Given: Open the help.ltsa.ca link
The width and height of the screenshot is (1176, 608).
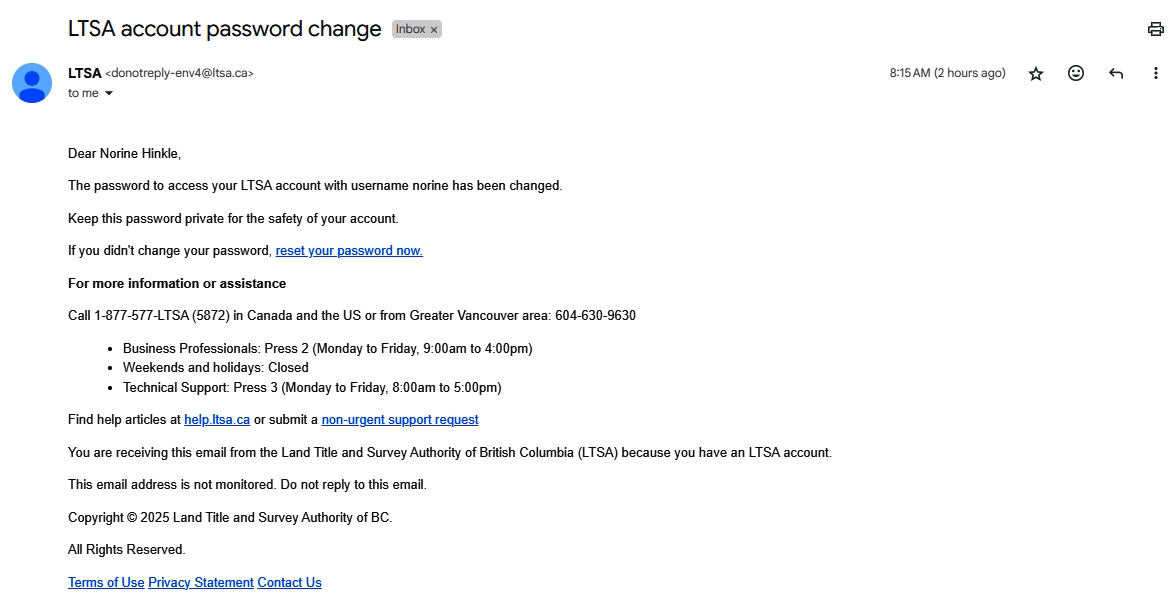Looking at the screenshot, I should click(217, 420).
